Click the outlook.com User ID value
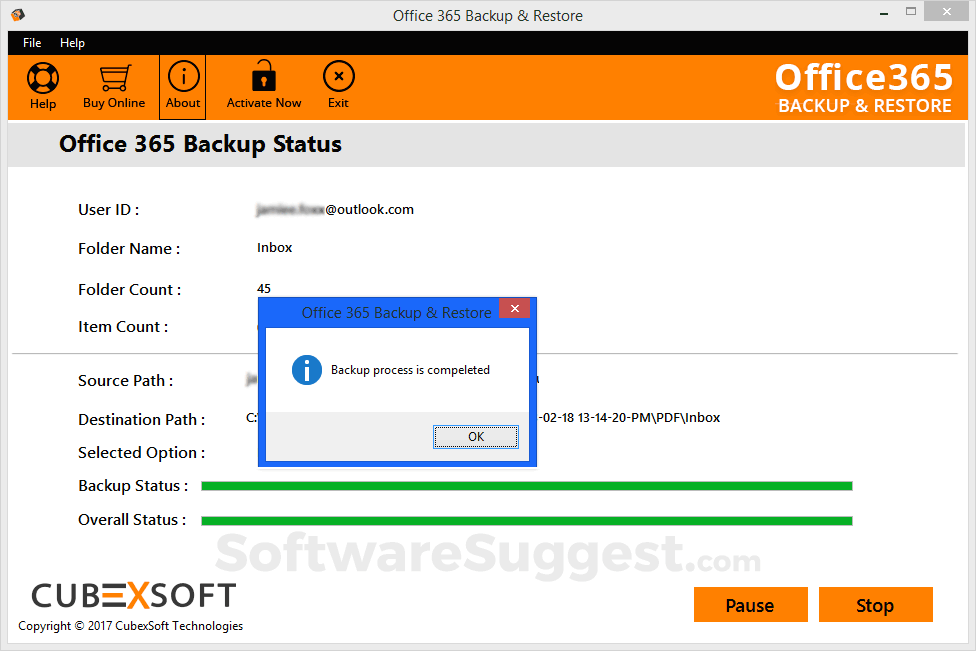 pyautogui.click(x=335, y=210)
